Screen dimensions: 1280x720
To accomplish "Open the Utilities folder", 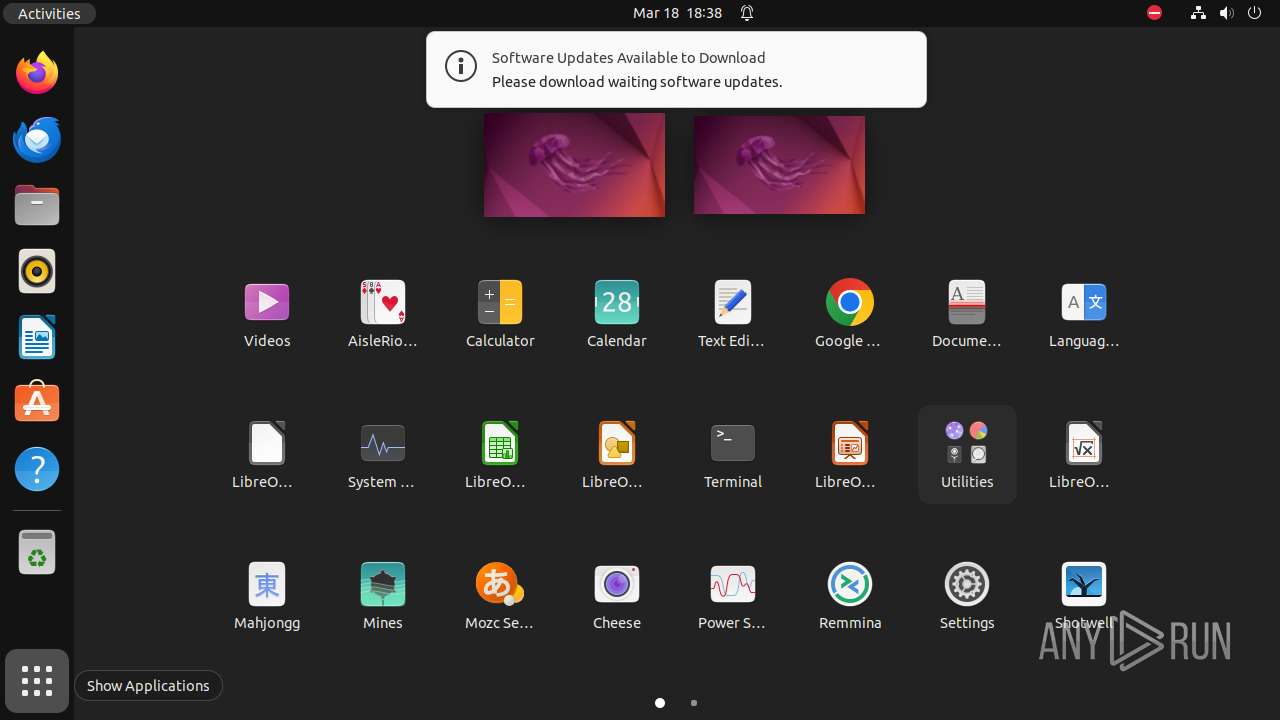I will pyautogui.click(x=967, y=454).
